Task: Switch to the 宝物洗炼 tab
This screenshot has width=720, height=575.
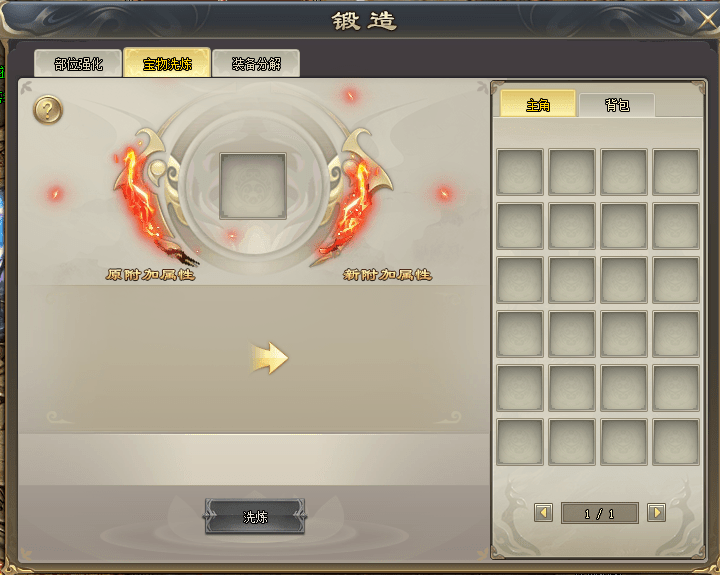Action: click(167, 62)
